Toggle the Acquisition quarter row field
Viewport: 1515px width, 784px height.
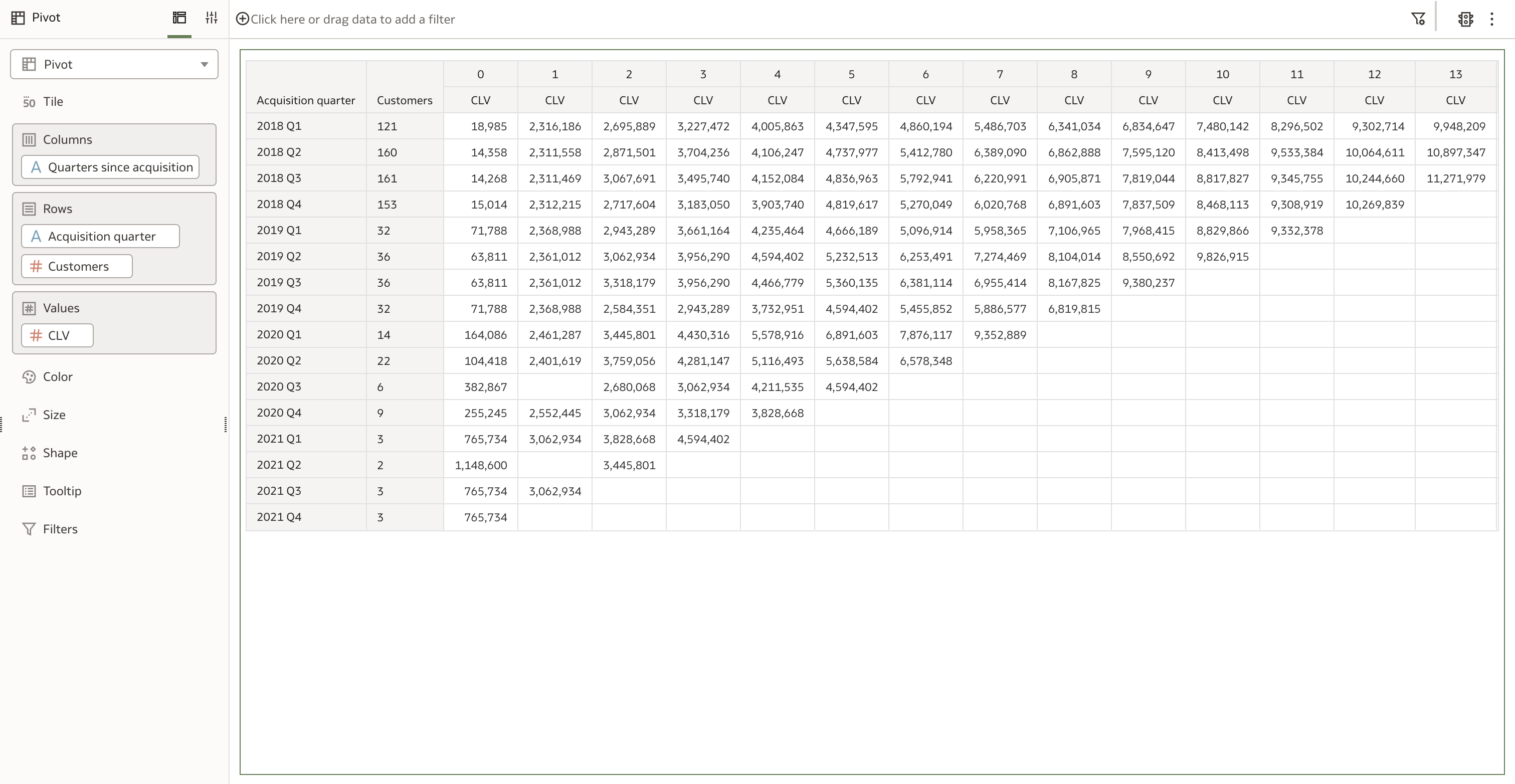point(100,236)
